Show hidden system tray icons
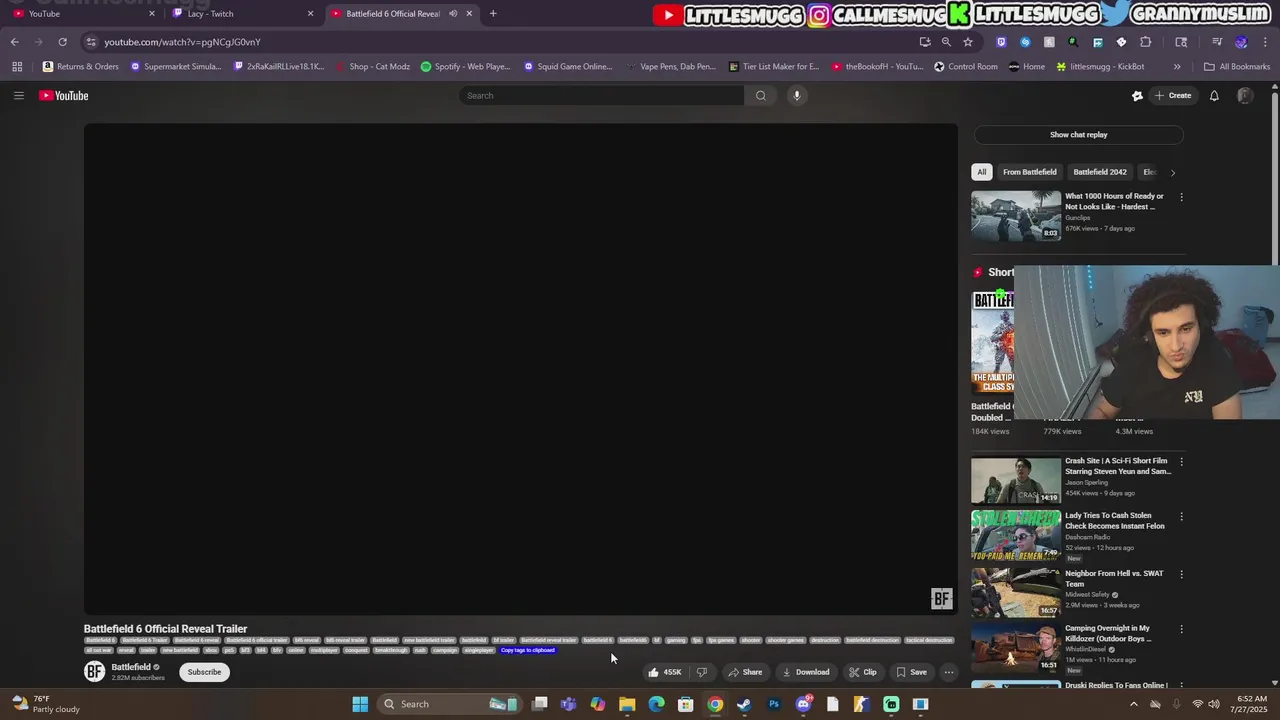The height and width of the screenshot is (720, 1280). (1133, 704)
